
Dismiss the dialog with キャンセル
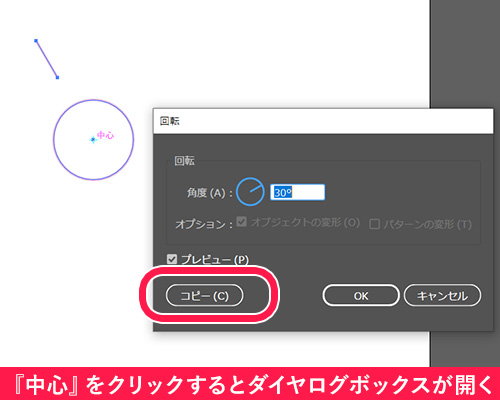click(442, 295)
